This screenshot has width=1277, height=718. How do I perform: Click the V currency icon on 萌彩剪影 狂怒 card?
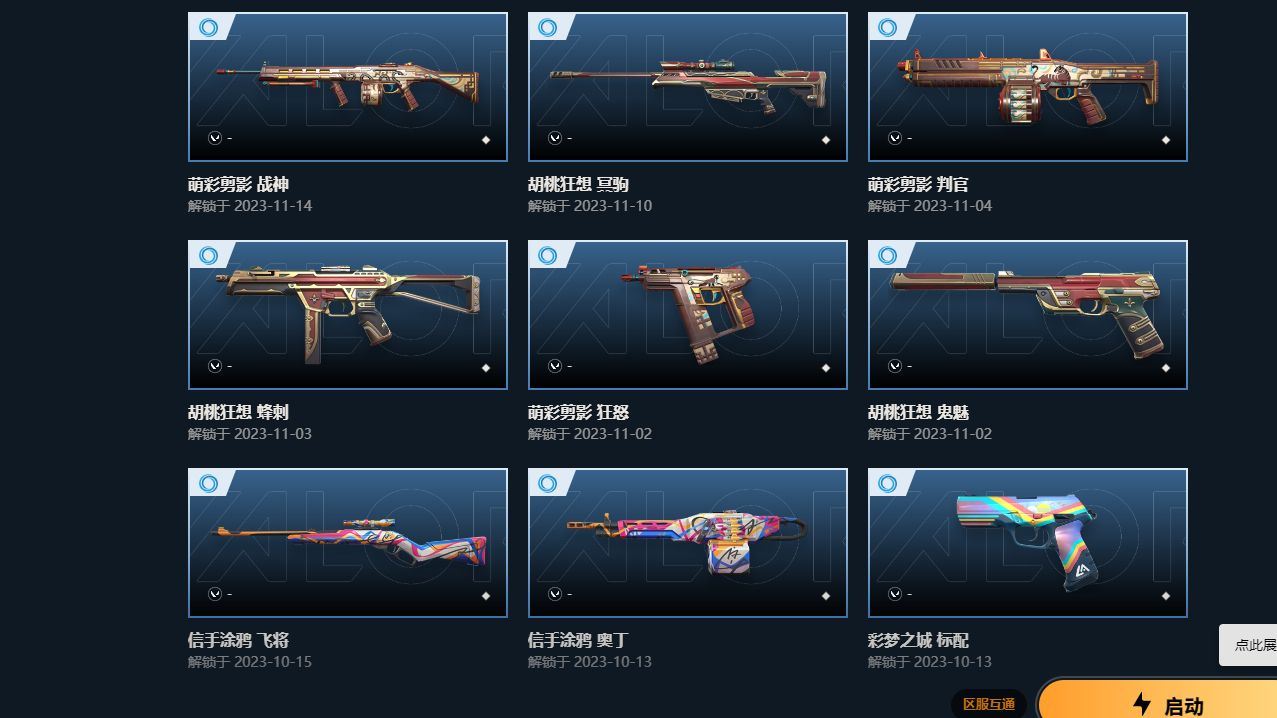tap(555, 367)
